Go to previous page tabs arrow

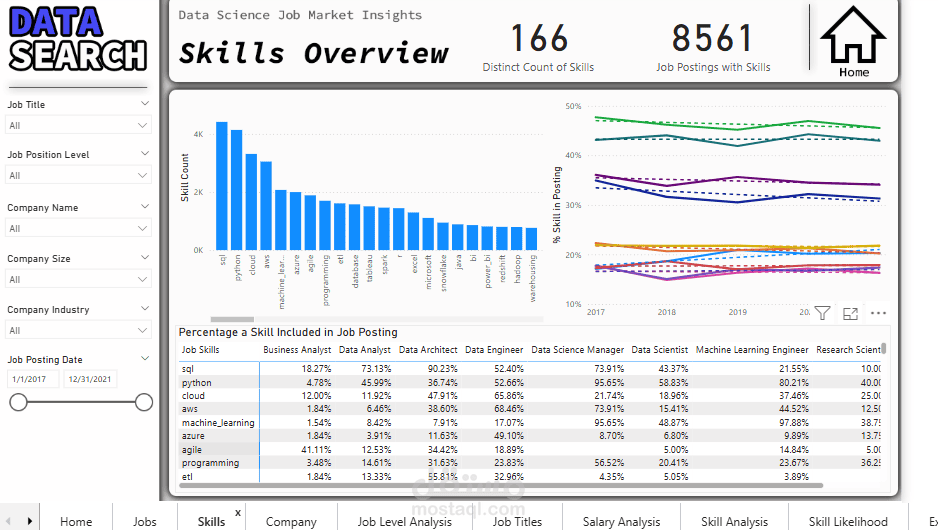click(8, 522)
